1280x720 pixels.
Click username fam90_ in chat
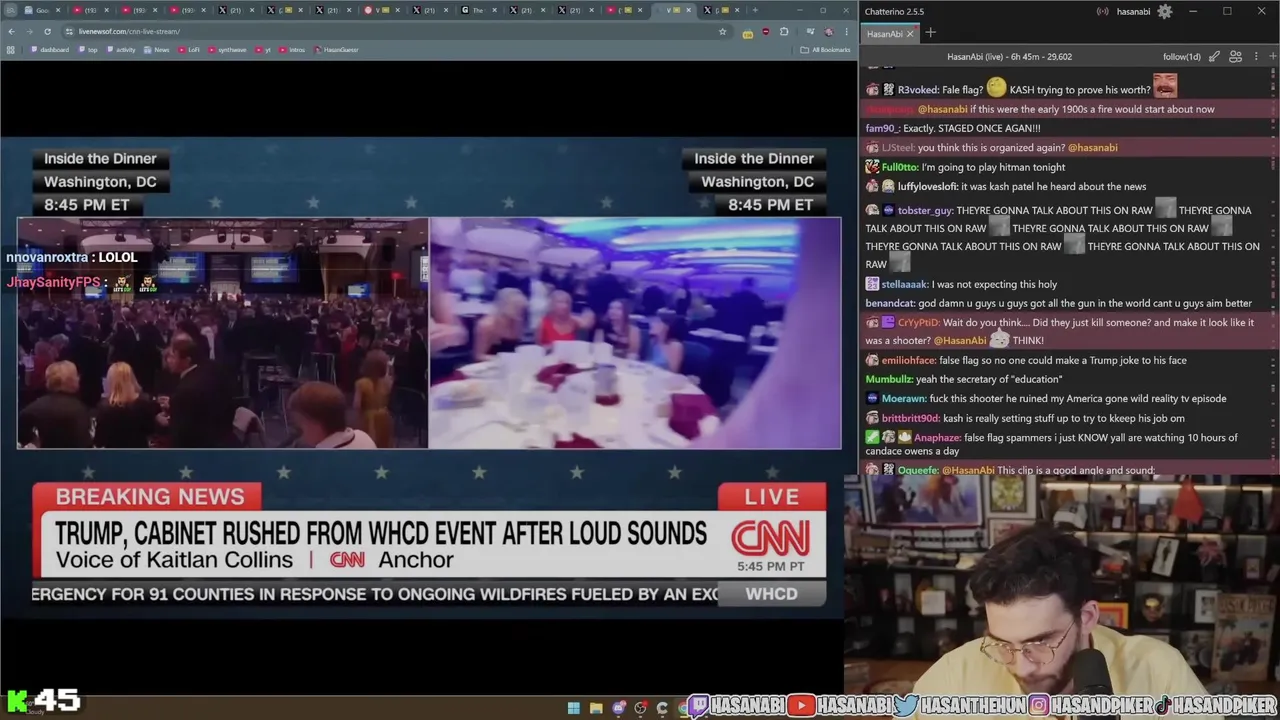883,129
